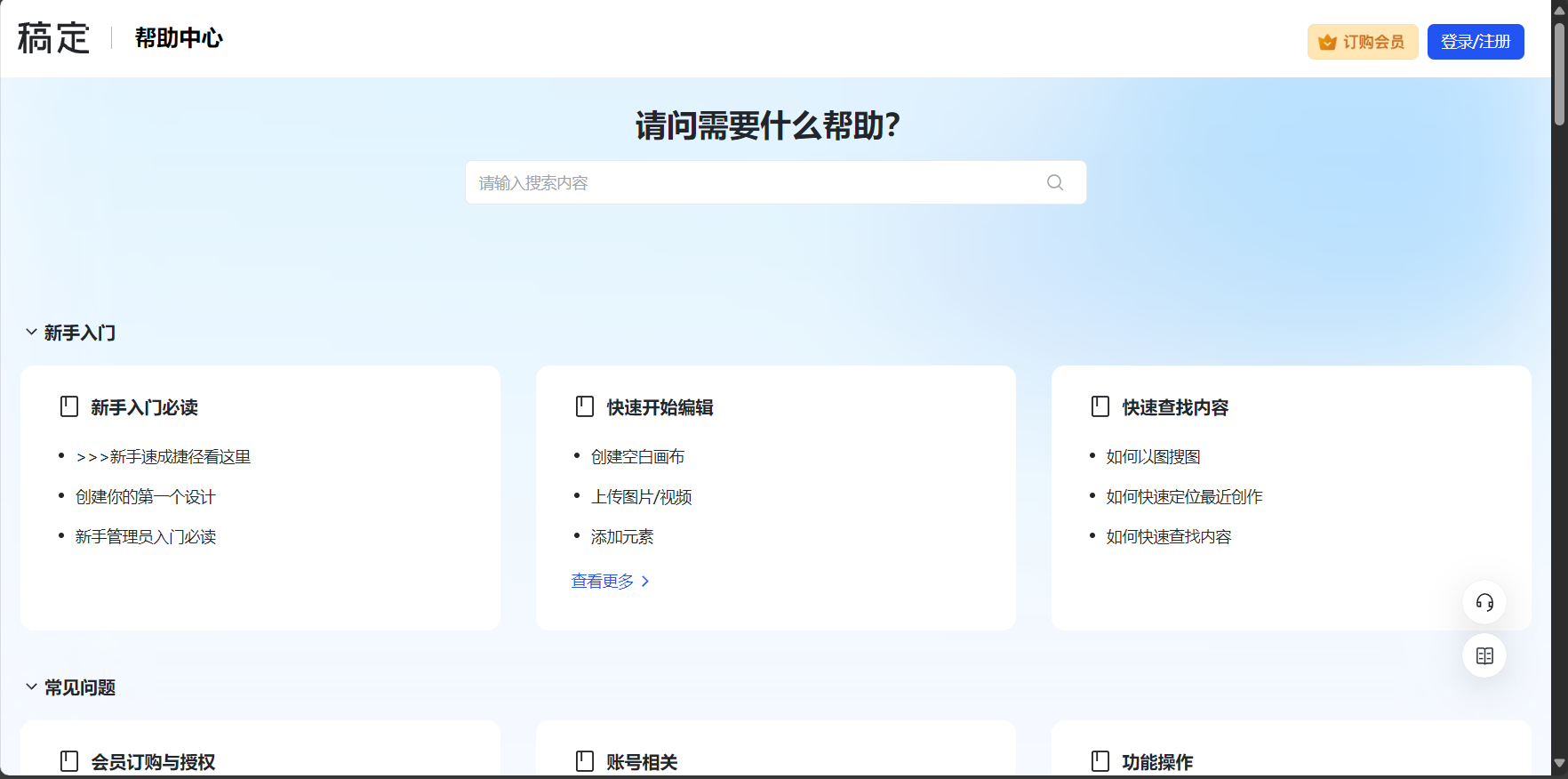
Task: Open 创建空白画布 article
Action: [x=637, y=457]
